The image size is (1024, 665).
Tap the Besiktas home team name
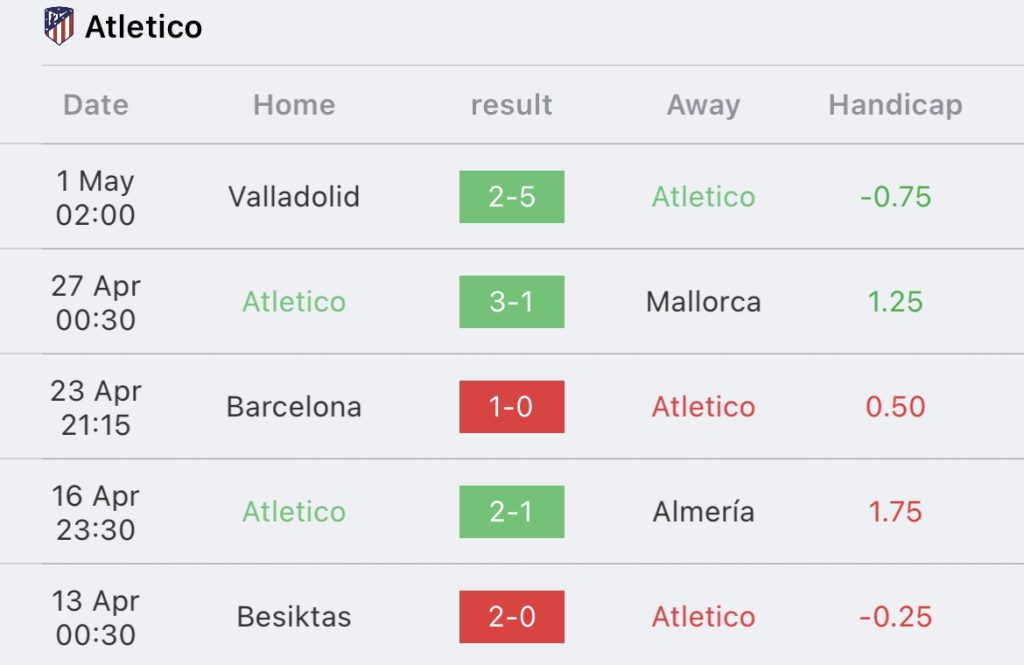294,617
